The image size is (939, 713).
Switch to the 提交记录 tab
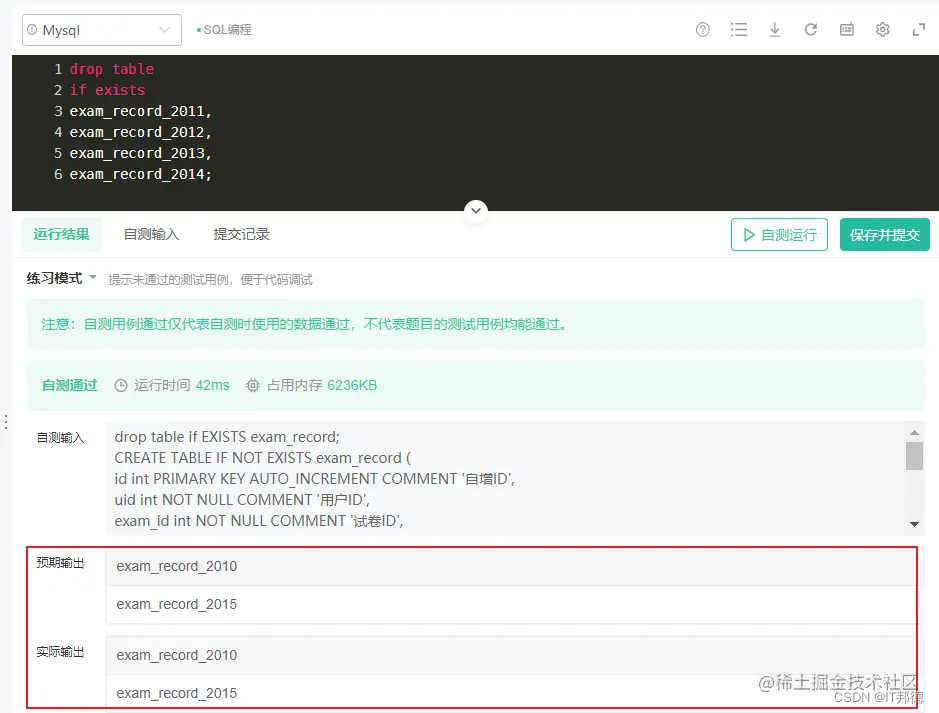[x=241, y=234]
